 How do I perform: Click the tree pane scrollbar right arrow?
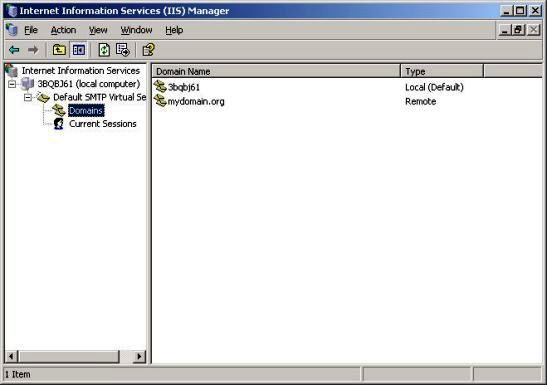click(140, 356)
